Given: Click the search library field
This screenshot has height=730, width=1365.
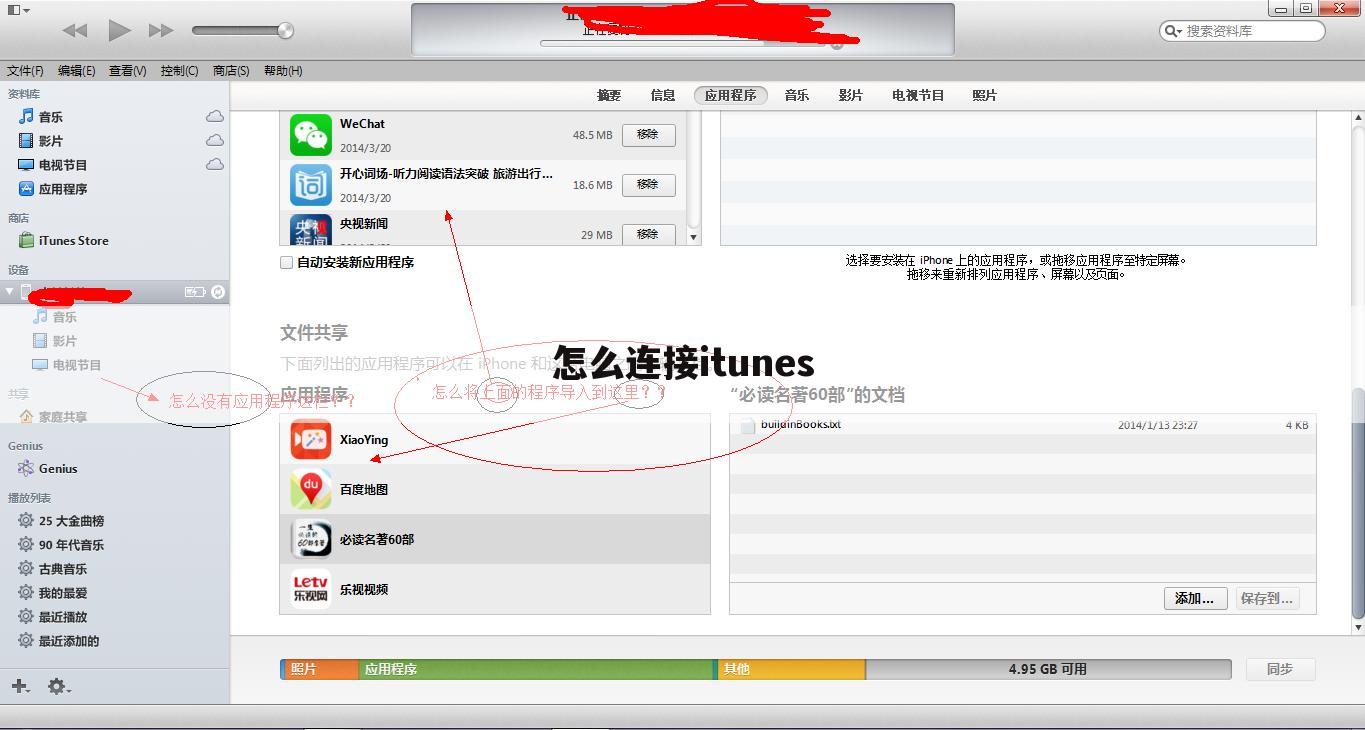Looking at the screenshot, I should [1242, 31].
